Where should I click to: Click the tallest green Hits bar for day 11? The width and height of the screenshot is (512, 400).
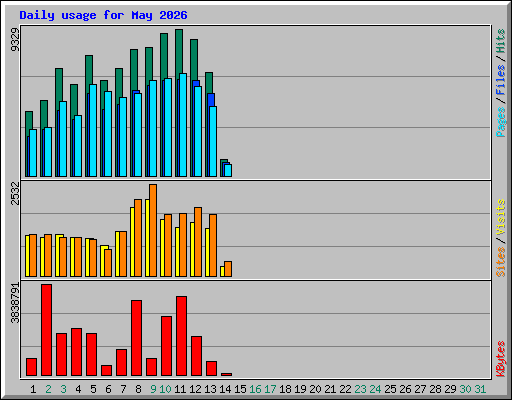[x=179, y=52]
